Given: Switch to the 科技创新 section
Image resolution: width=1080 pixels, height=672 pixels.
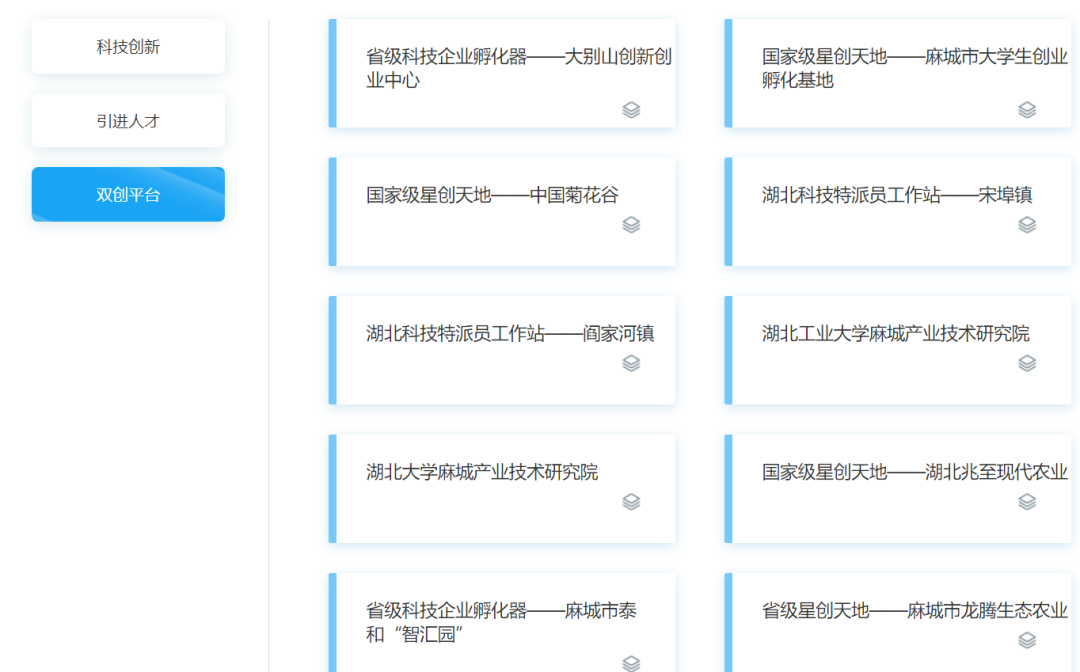Looking at the screenshot, I should [x=128, y=46].
